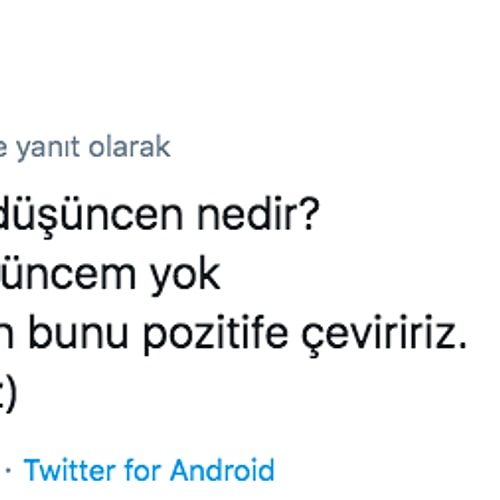Click the blank area above the reply label
This screenshot has height=500, width=500.
coord(250,67)
